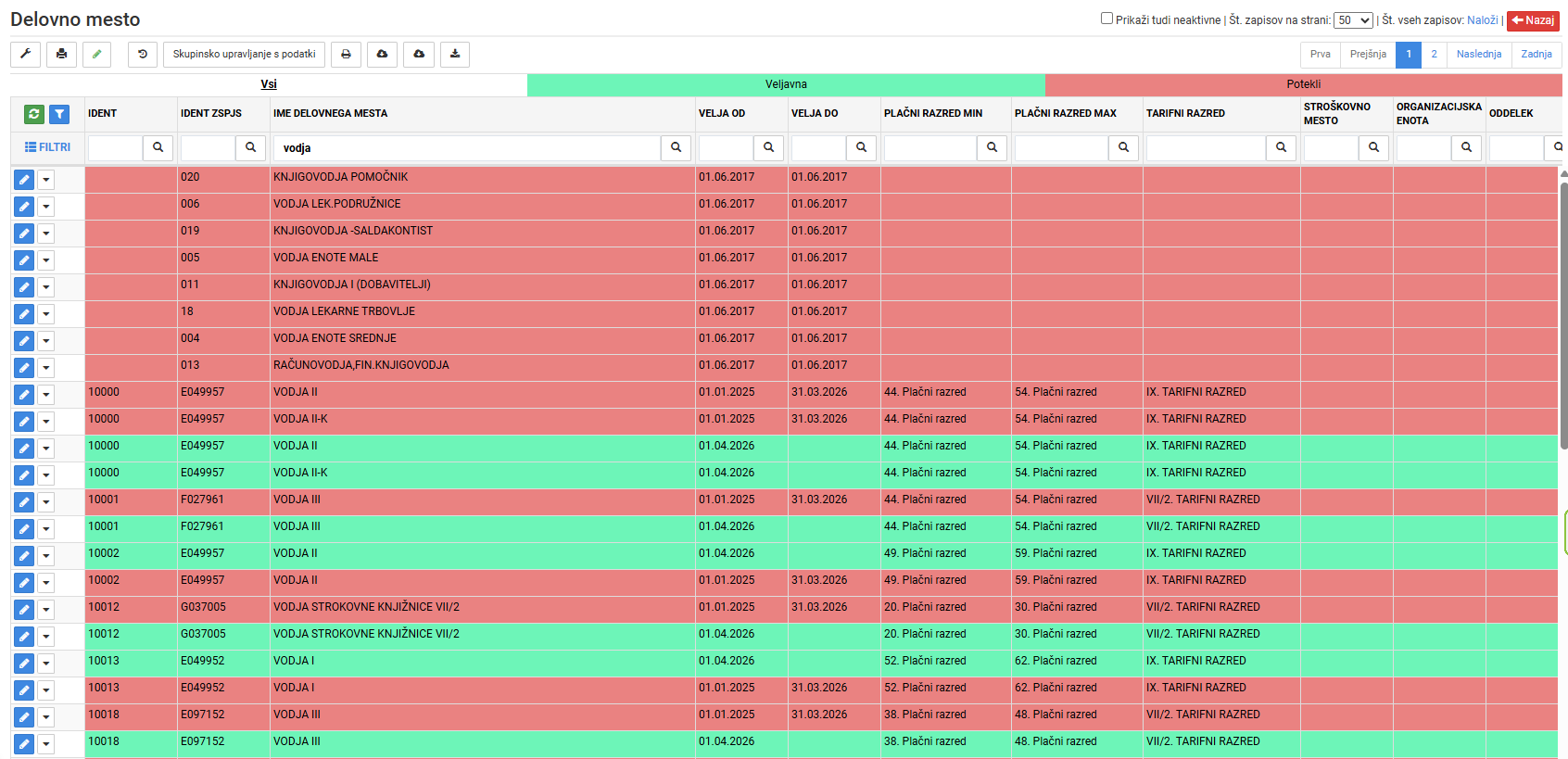Edit the VODJA LEKARNE TRBOVLJE row via pencil
This screenshot has height=759, width=1568.
24,314
